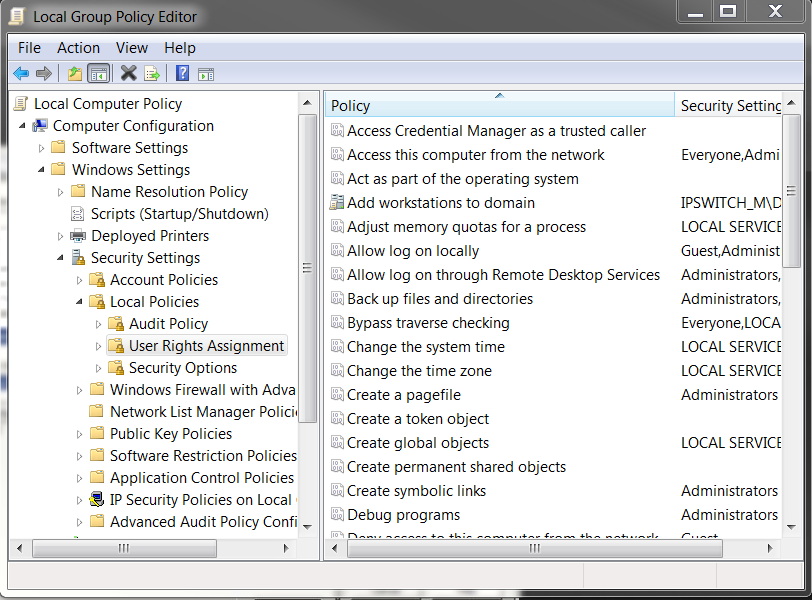
Task: Click the Security Settings node icon
Action: pos(79,257)
